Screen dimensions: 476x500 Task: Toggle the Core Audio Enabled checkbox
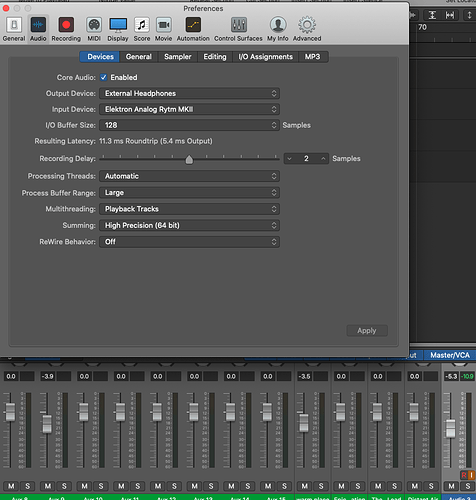click(x=103, y=77)
